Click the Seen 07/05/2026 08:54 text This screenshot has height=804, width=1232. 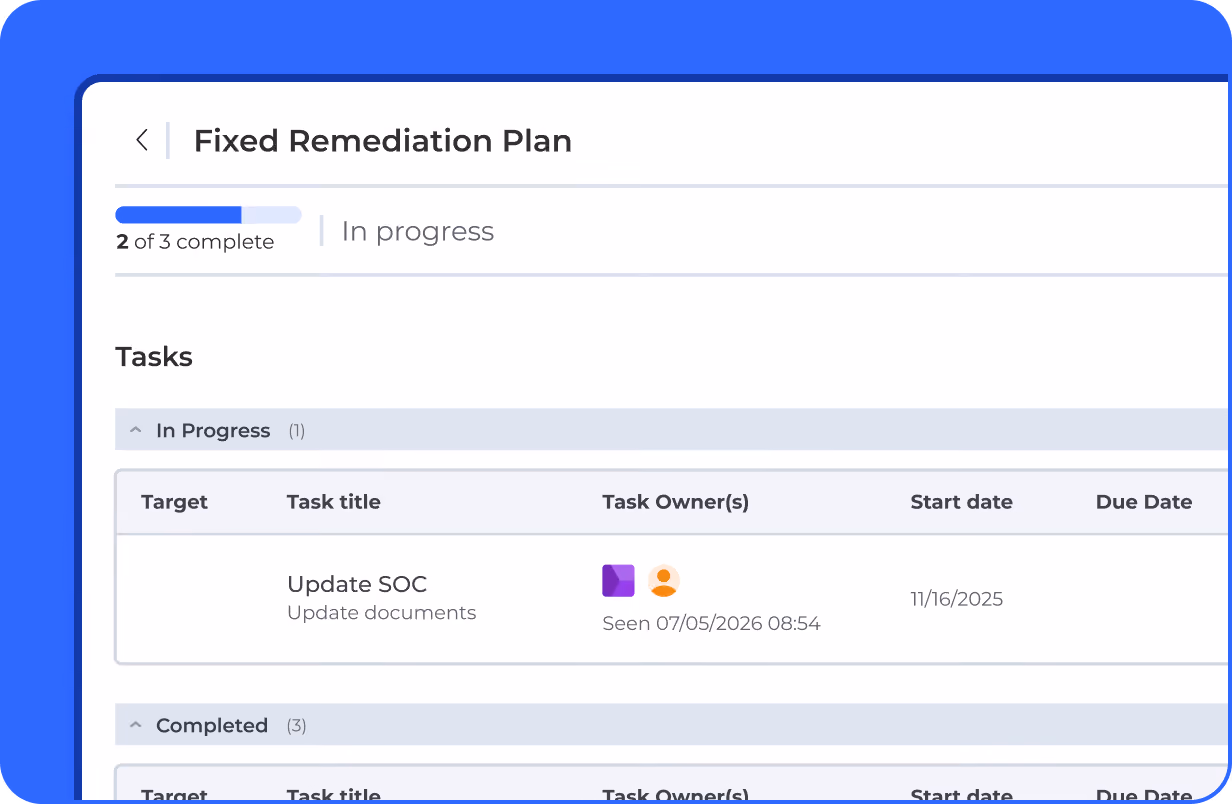pyautogui.click(x=711, y=624)
